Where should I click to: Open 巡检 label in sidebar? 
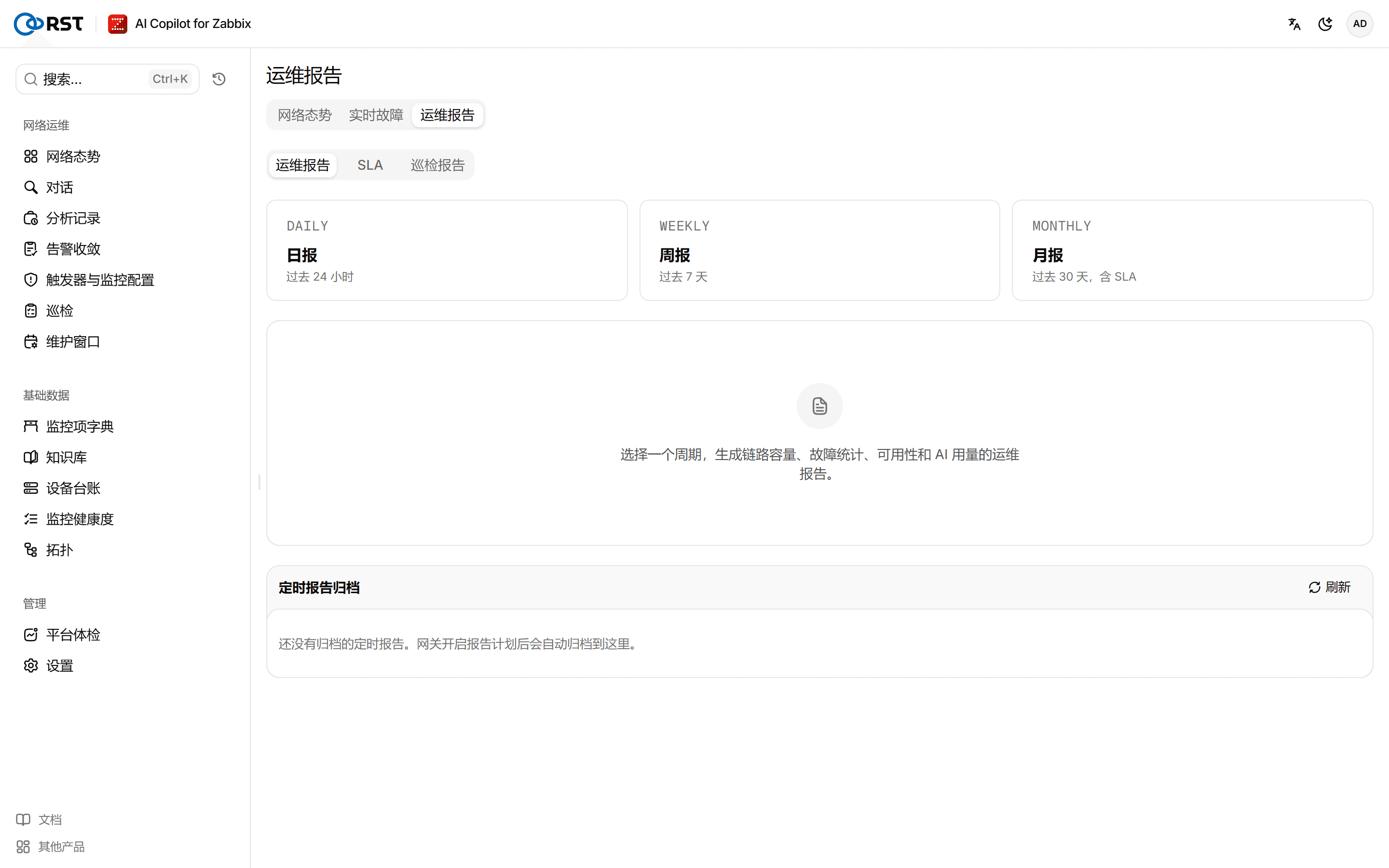coord(60,311)
